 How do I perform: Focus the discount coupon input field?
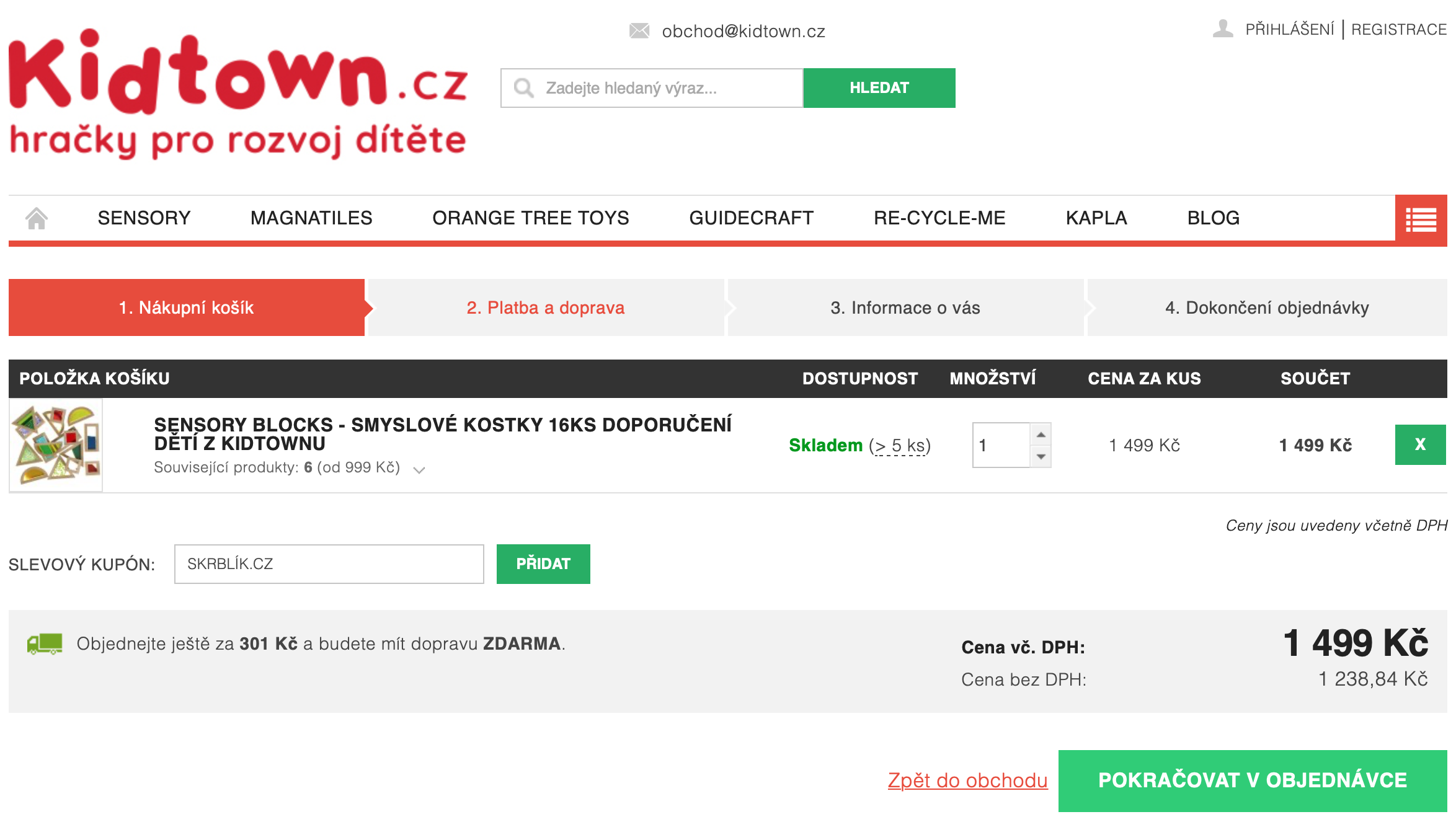tap(329, 564)
